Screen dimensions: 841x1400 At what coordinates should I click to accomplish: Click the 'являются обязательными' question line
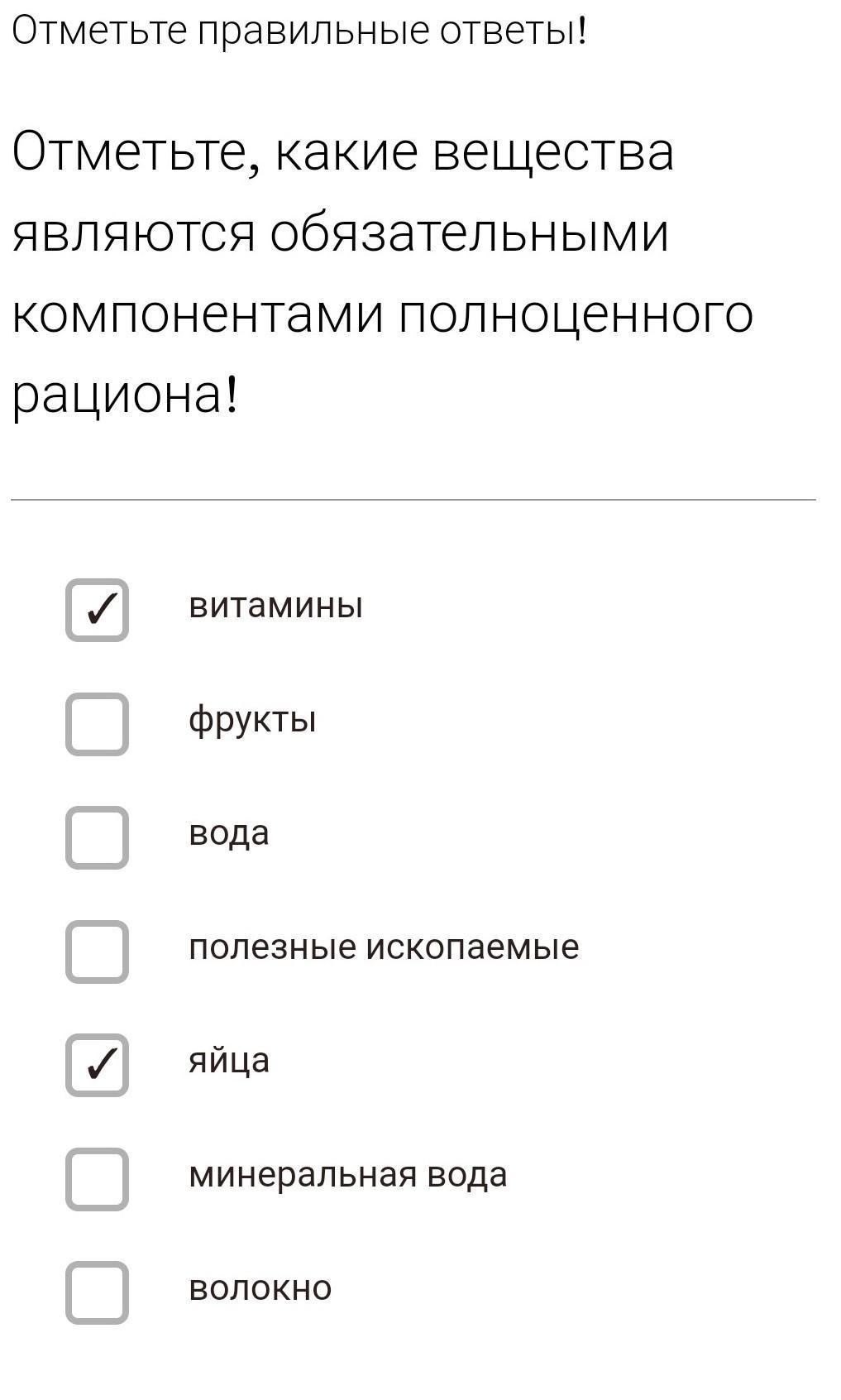[x=340, y=233]
